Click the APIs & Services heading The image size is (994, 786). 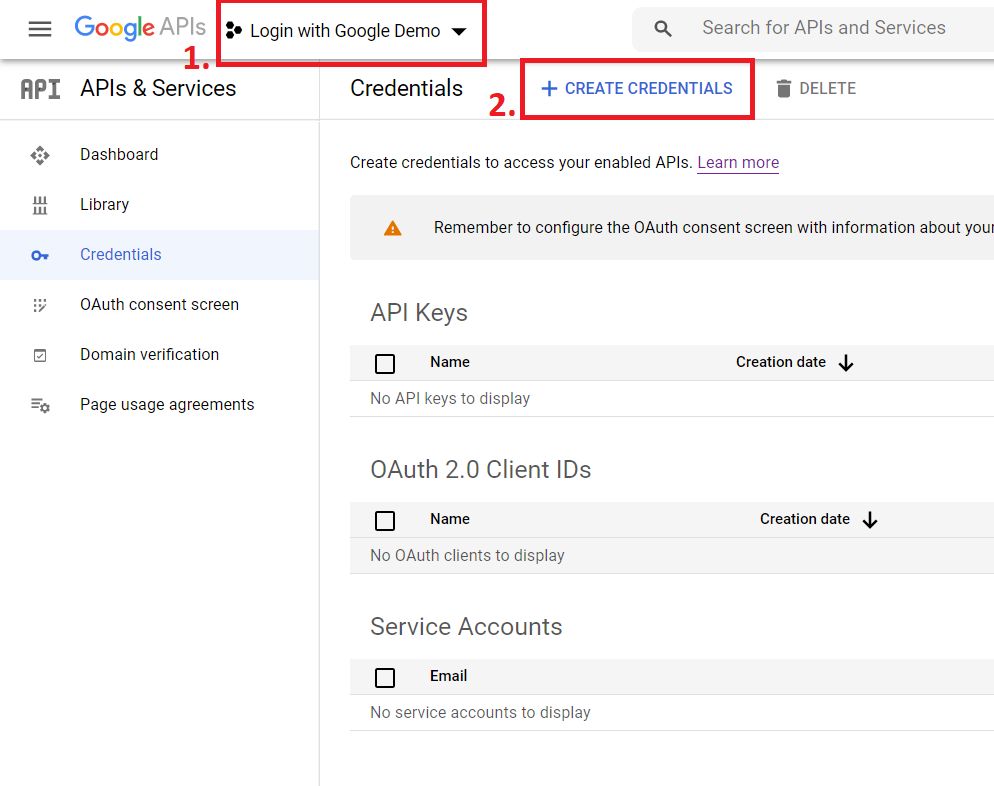click(158, 89)
